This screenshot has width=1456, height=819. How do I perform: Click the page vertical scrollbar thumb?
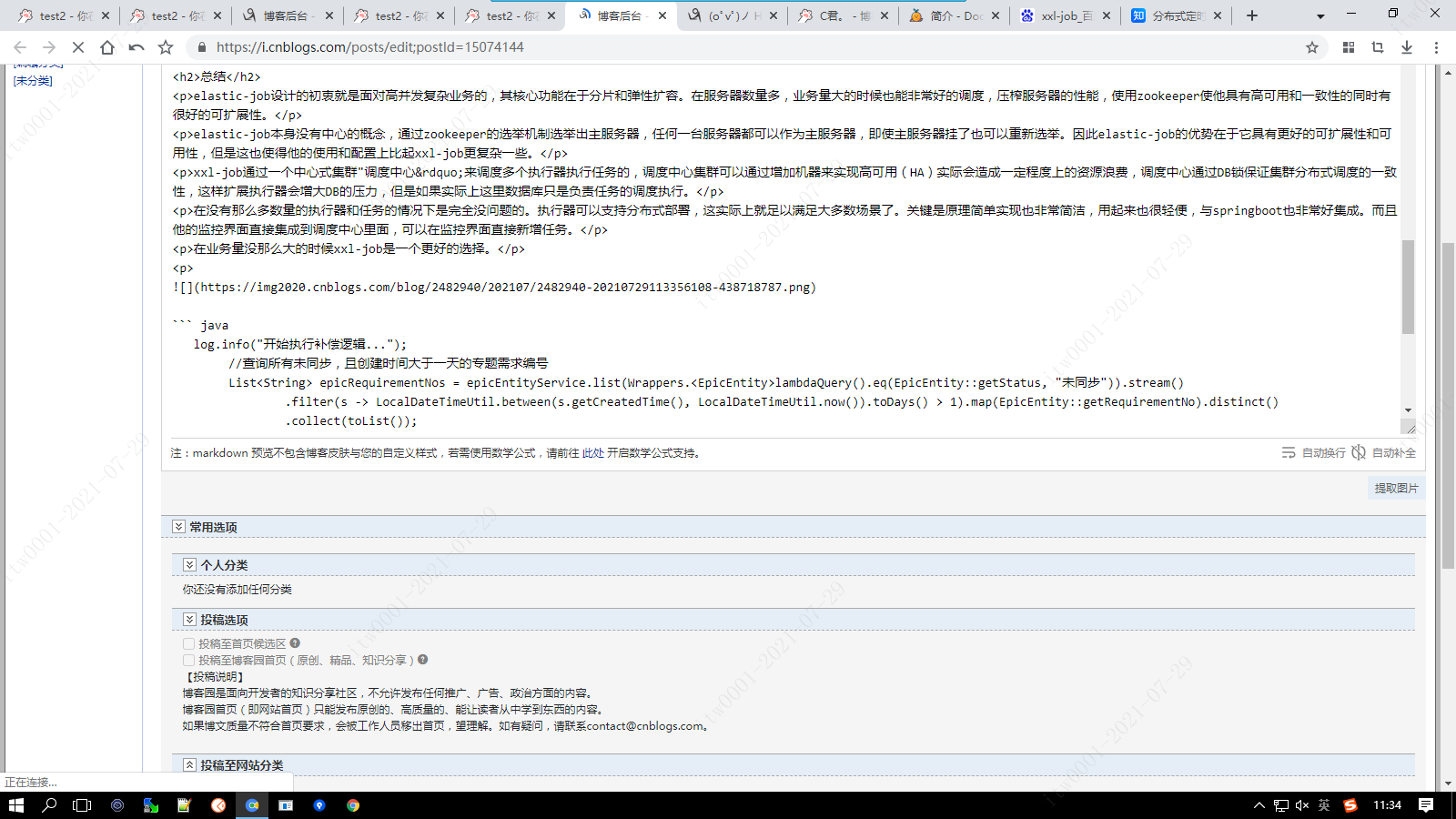coord(1448,405)
